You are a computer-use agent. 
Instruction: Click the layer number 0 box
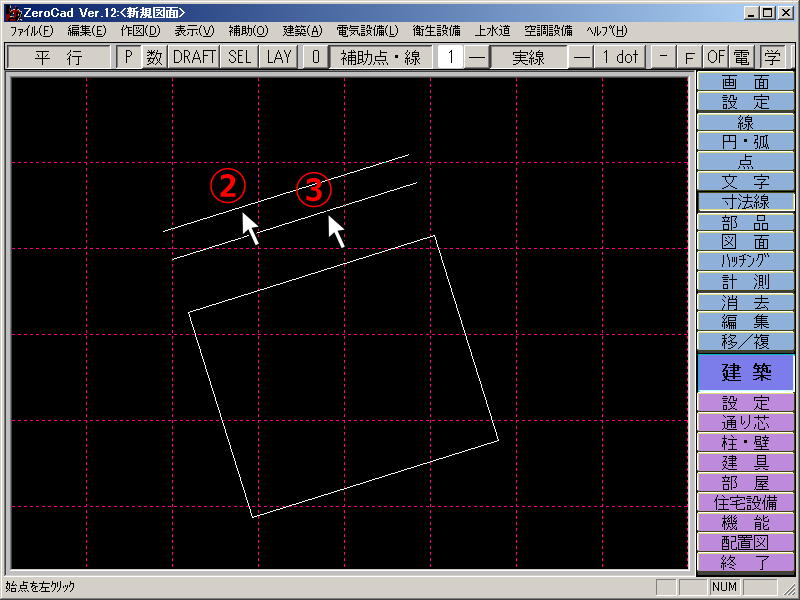(315, 57)
